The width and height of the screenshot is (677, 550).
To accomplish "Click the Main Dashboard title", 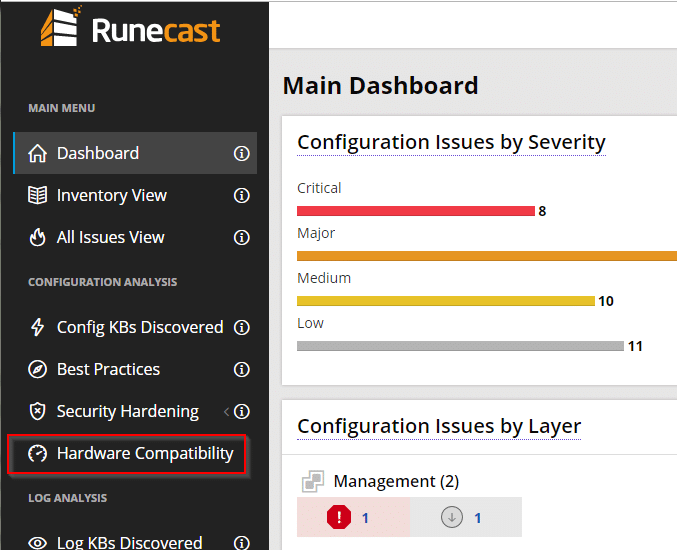I will [x=380, y=85].
